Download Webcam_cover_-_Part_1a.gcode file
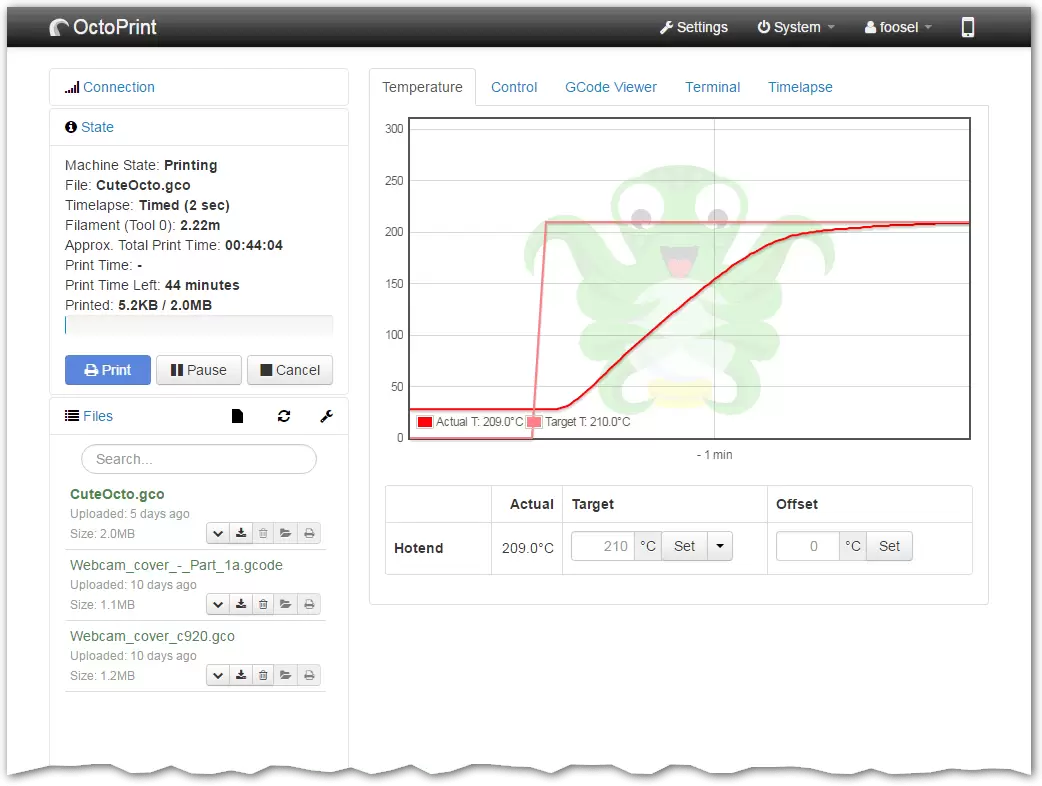Screen dimensions: 1042x786 click(241, 604)
